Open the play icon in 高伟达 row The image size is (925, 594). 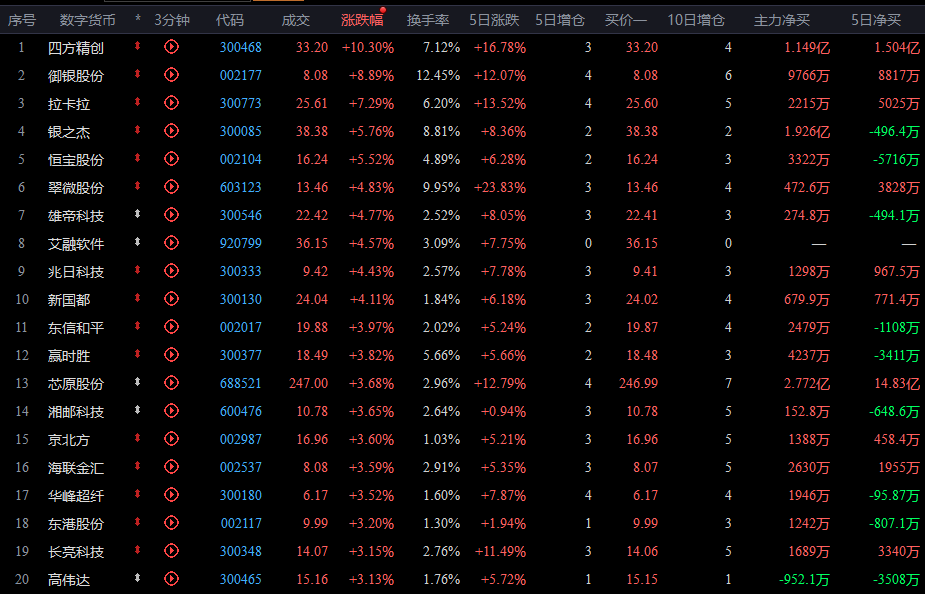(x=171, y=579)
